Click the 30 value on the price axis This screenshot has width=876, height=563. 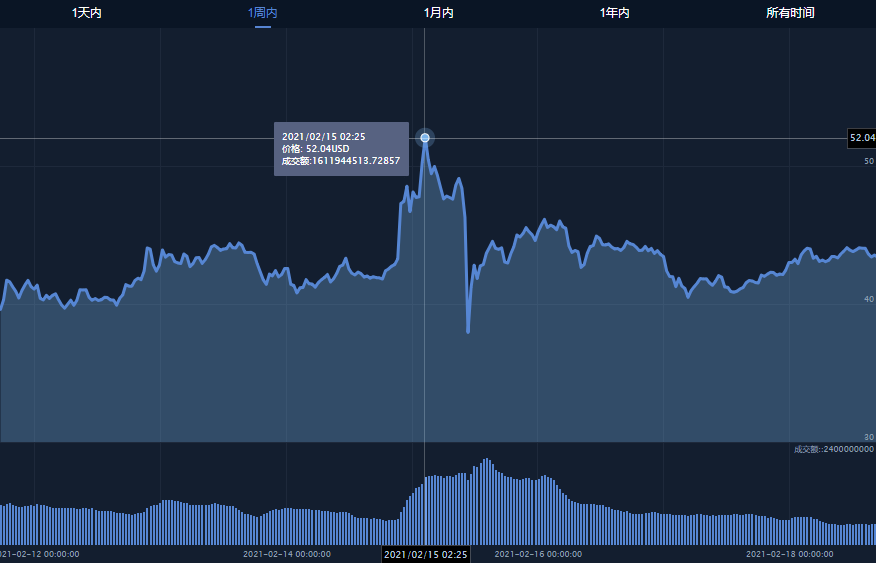tap(869, 437)
